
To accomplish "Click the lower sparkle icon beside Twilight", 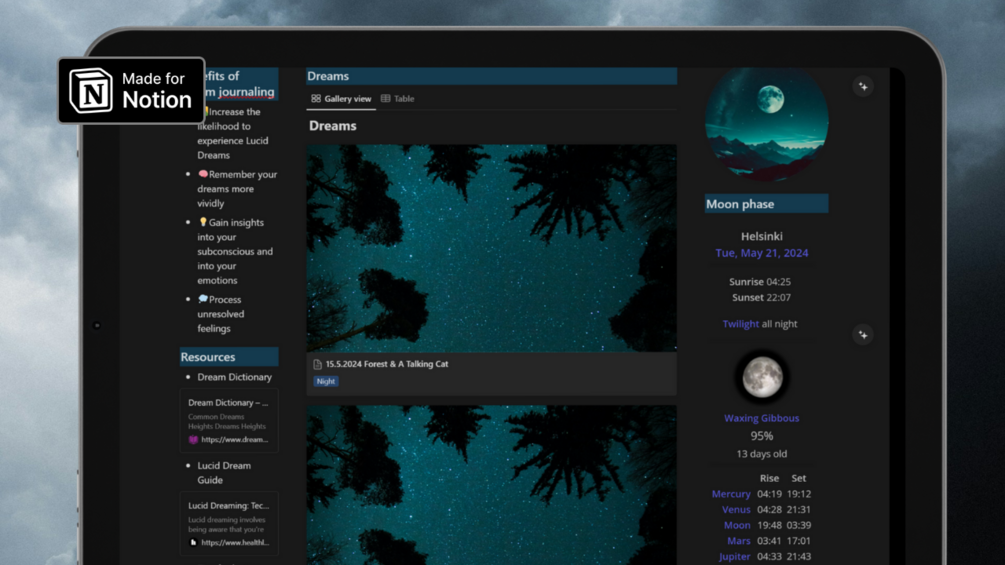I will pyautogui.click(x=863, y=334).
